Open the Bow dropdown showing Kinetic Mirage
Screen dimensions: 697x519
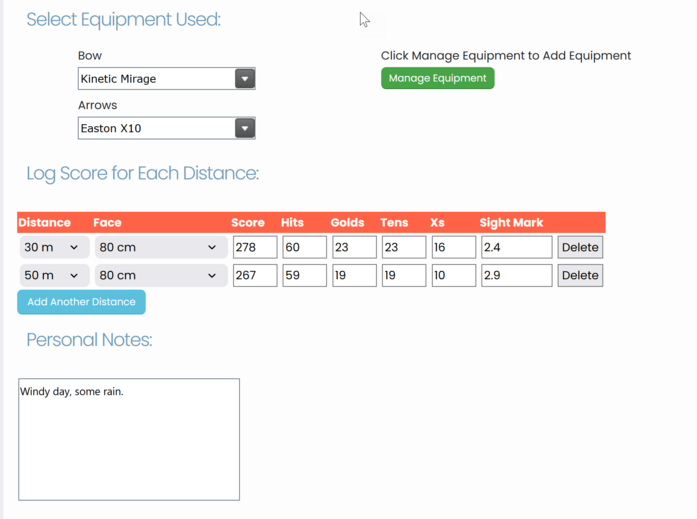point(166,79)
